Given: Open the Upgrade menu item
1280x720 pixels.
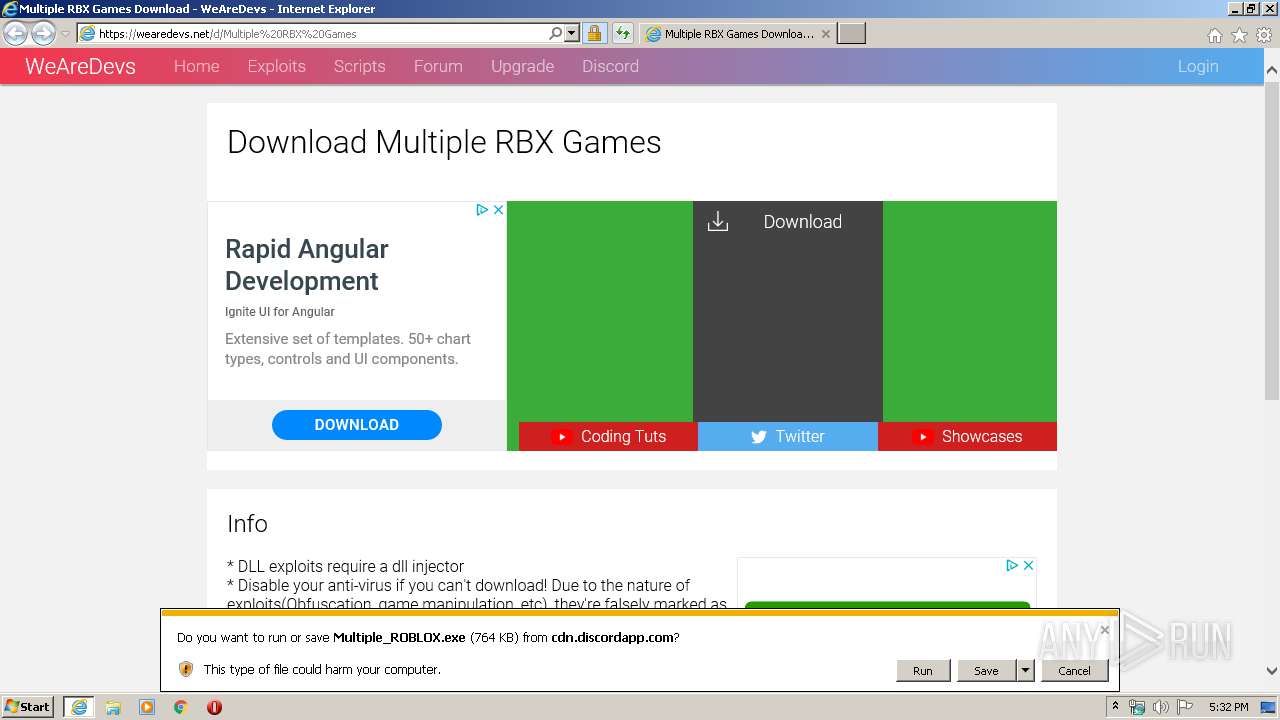Looking at the screenshot, I should pyautogui.click(x=522, y=66).
